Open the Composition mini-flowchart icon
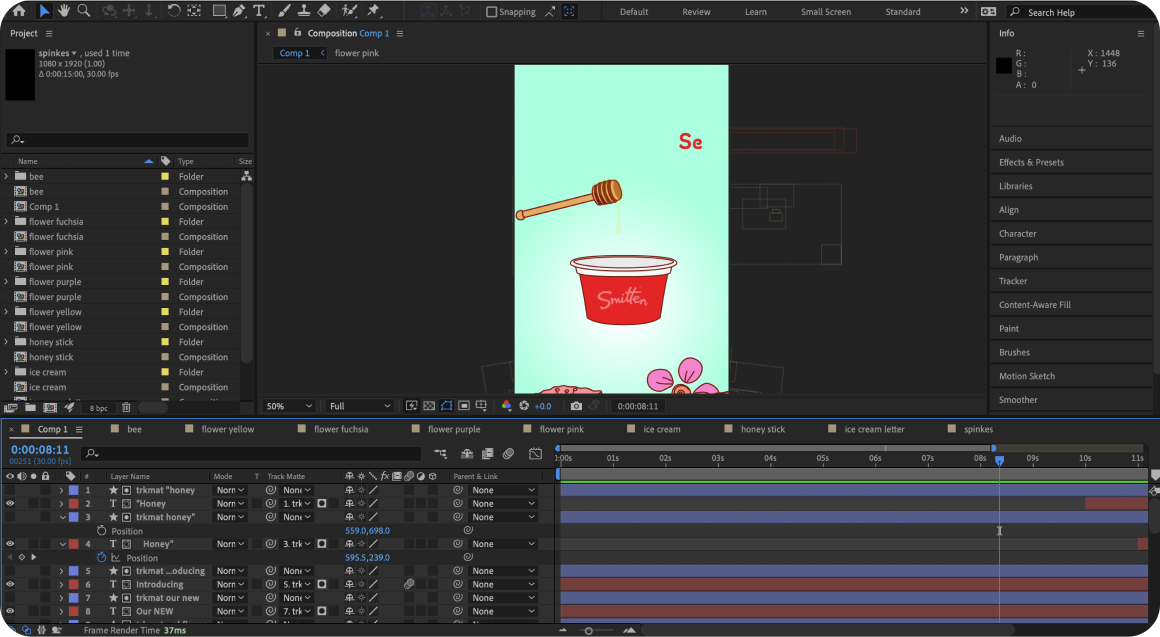Viewport: 1160px width, 637px height. (x=440, y=454)
